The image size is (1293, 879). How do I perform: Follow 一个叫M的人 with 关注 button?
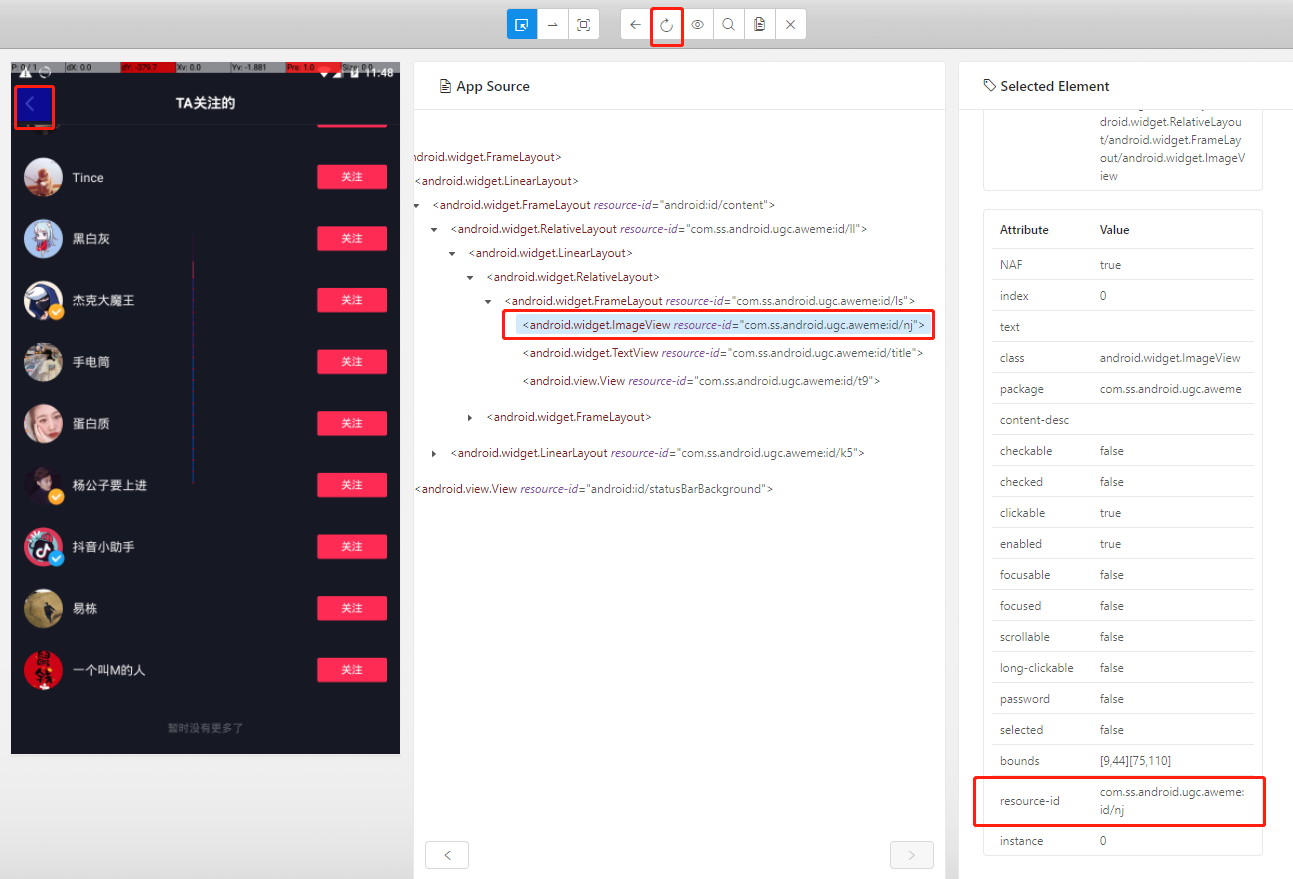coord(352,669)
